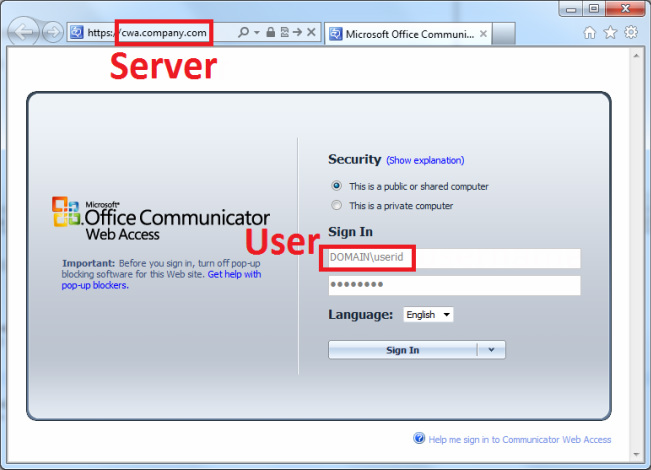Maximize the browser window
This screenshot has height=470, width=651.
(x=594, y=9)
